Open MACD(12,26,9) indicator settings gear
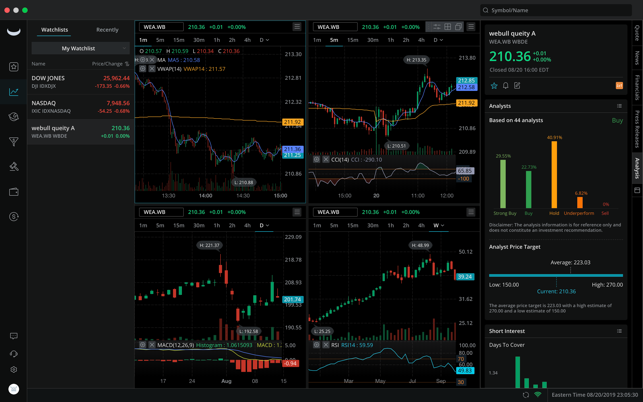Viewport: 643px width, 402px height. pos(142,345)
